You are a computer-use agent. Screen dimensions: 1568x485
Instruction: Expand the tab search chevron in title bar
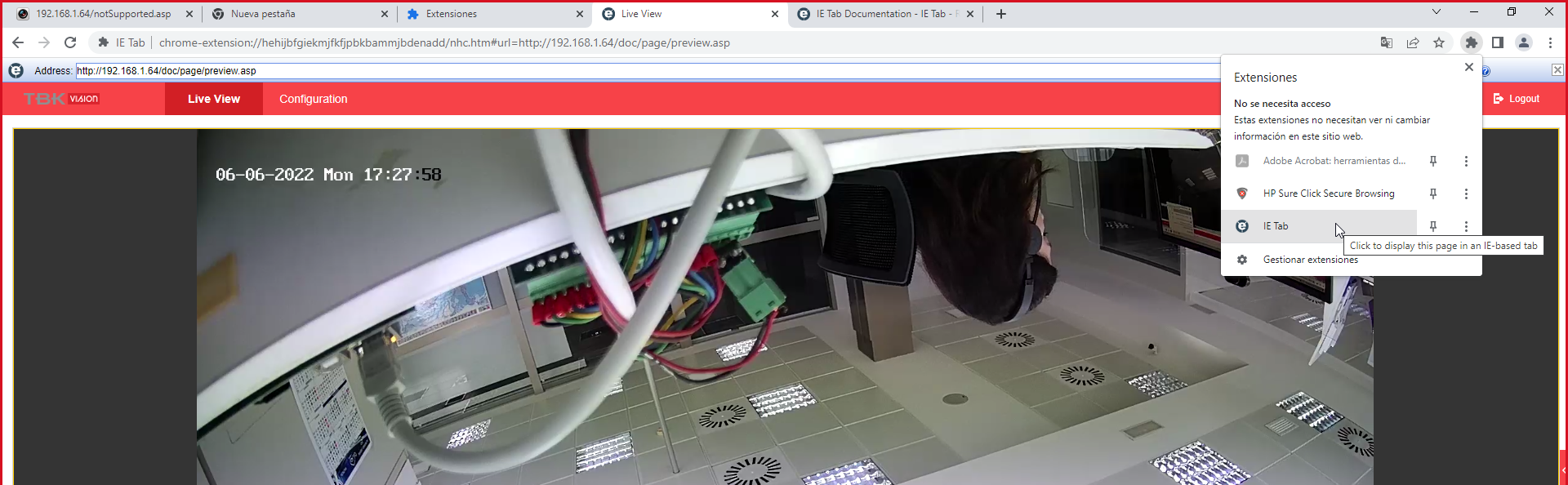(x=1436, y=12)
